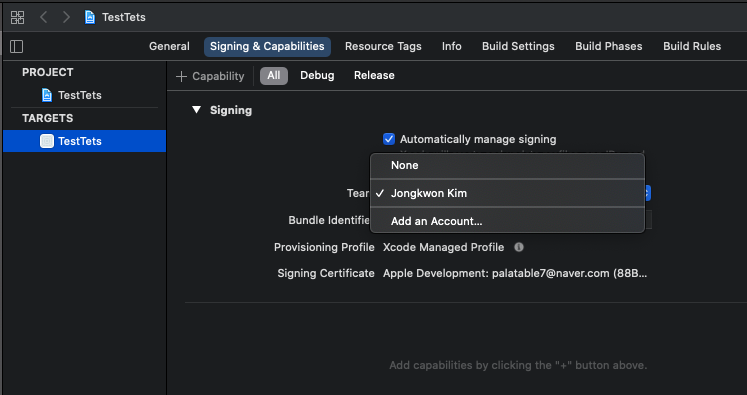This screenshot has width=747, height=395.
Task: Switch to the Build Settings tab
Action: tap(518, 46)
